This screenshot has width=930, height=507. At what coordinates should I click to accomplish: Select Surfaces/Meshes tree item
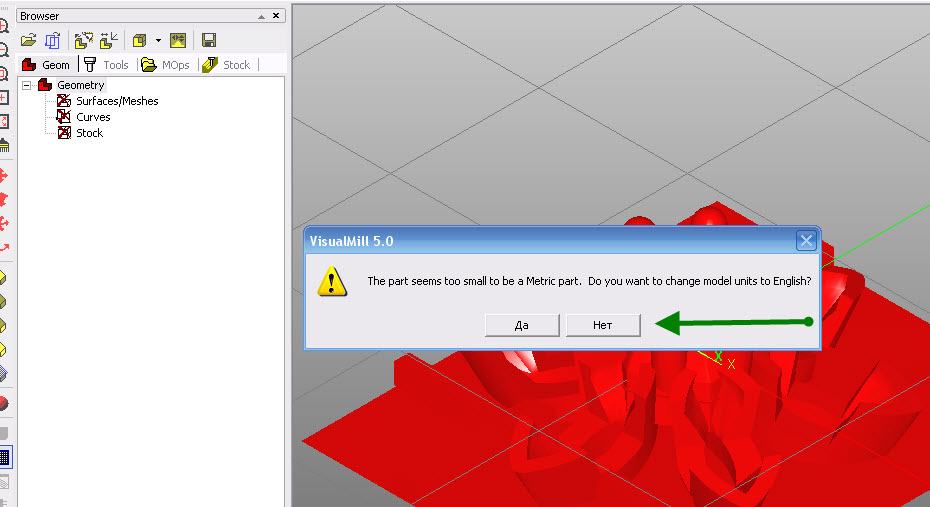117,101
